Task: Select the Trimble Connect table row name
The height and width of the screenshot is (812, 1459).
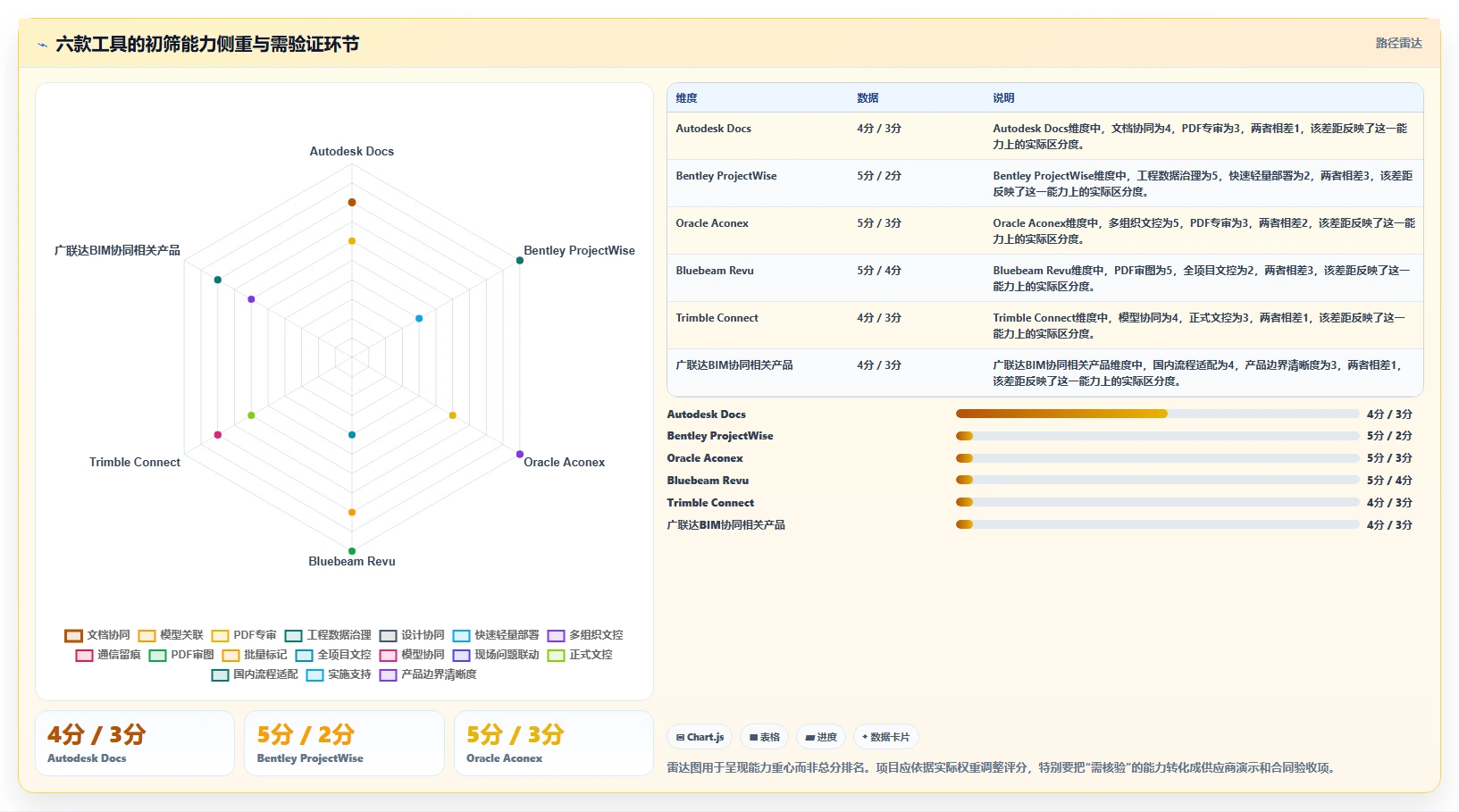Action: [717, 318]
